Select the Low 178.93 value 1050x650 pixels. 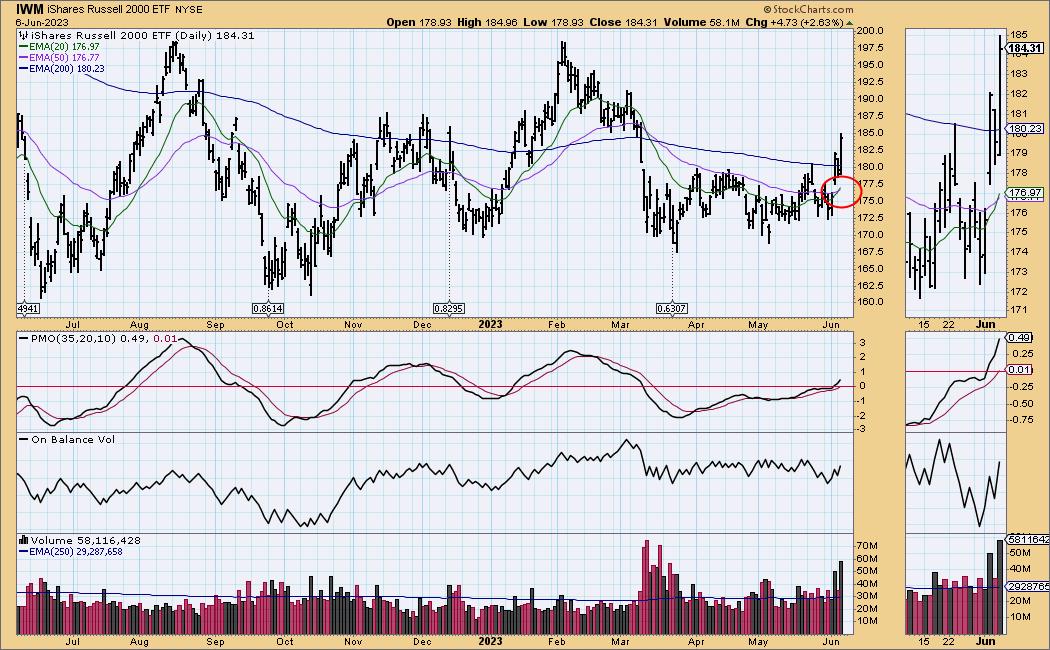[x=555, y=22]
